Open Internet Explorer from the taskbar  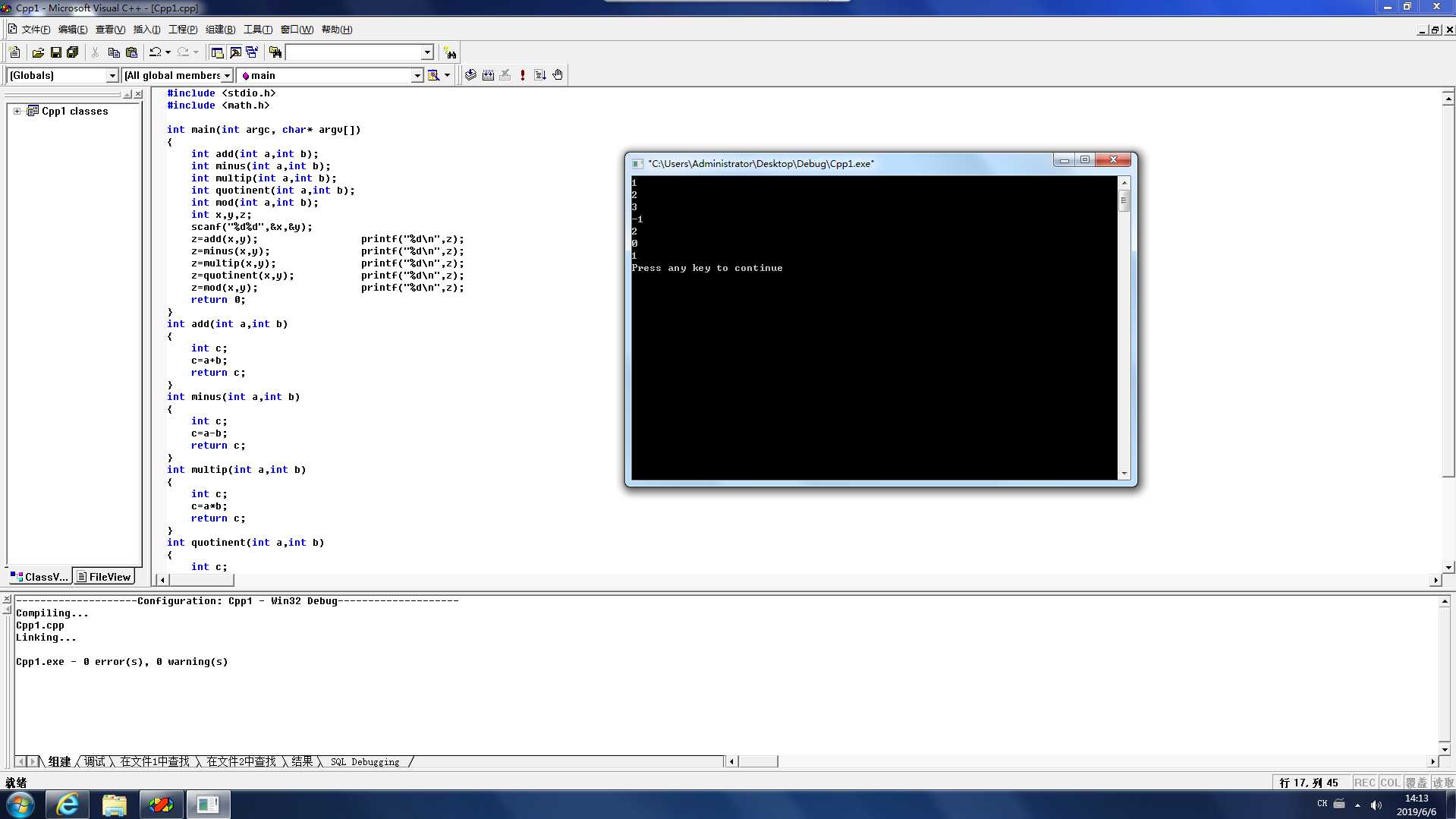[68, 805]
